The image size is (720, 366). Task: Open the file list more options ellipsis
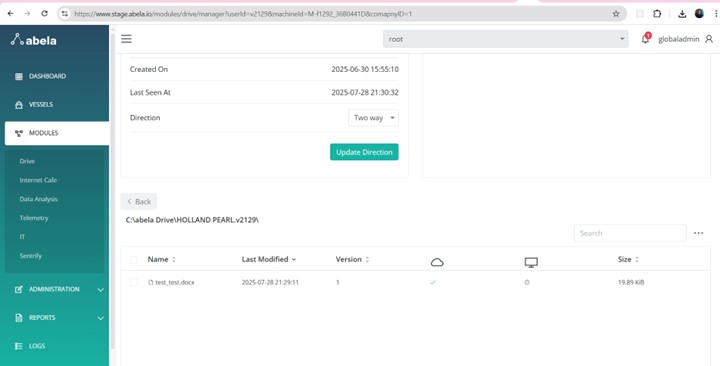pyautogui.click(x=698, y=233)
